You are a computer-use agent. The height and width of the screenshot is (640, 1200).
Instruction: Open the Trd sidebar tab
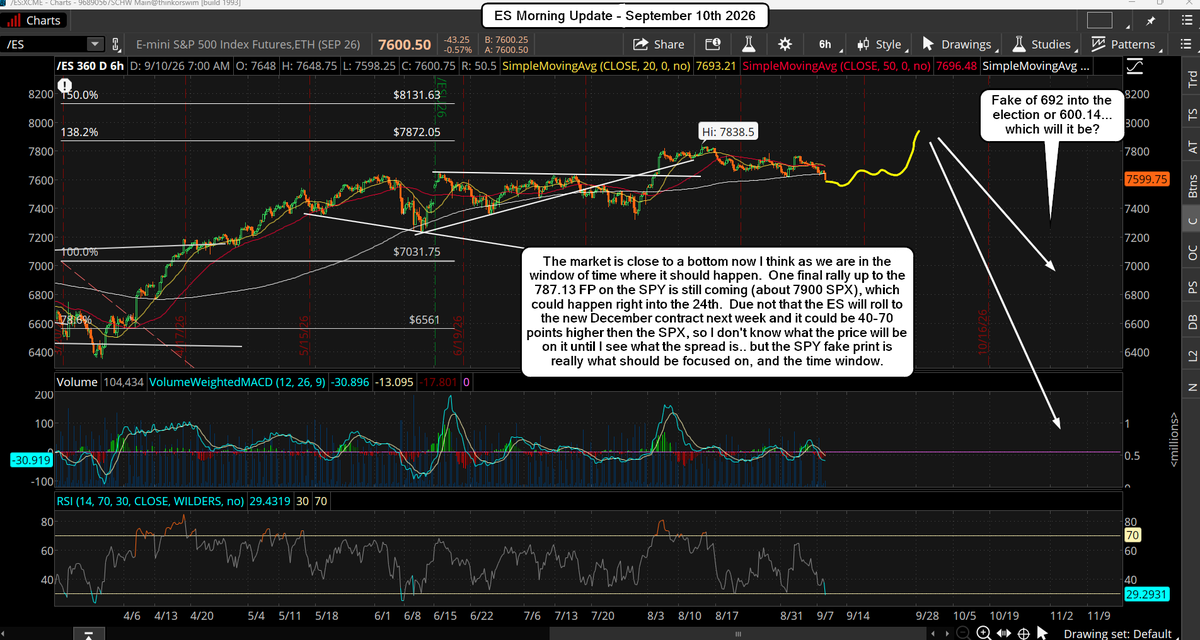1190,79
